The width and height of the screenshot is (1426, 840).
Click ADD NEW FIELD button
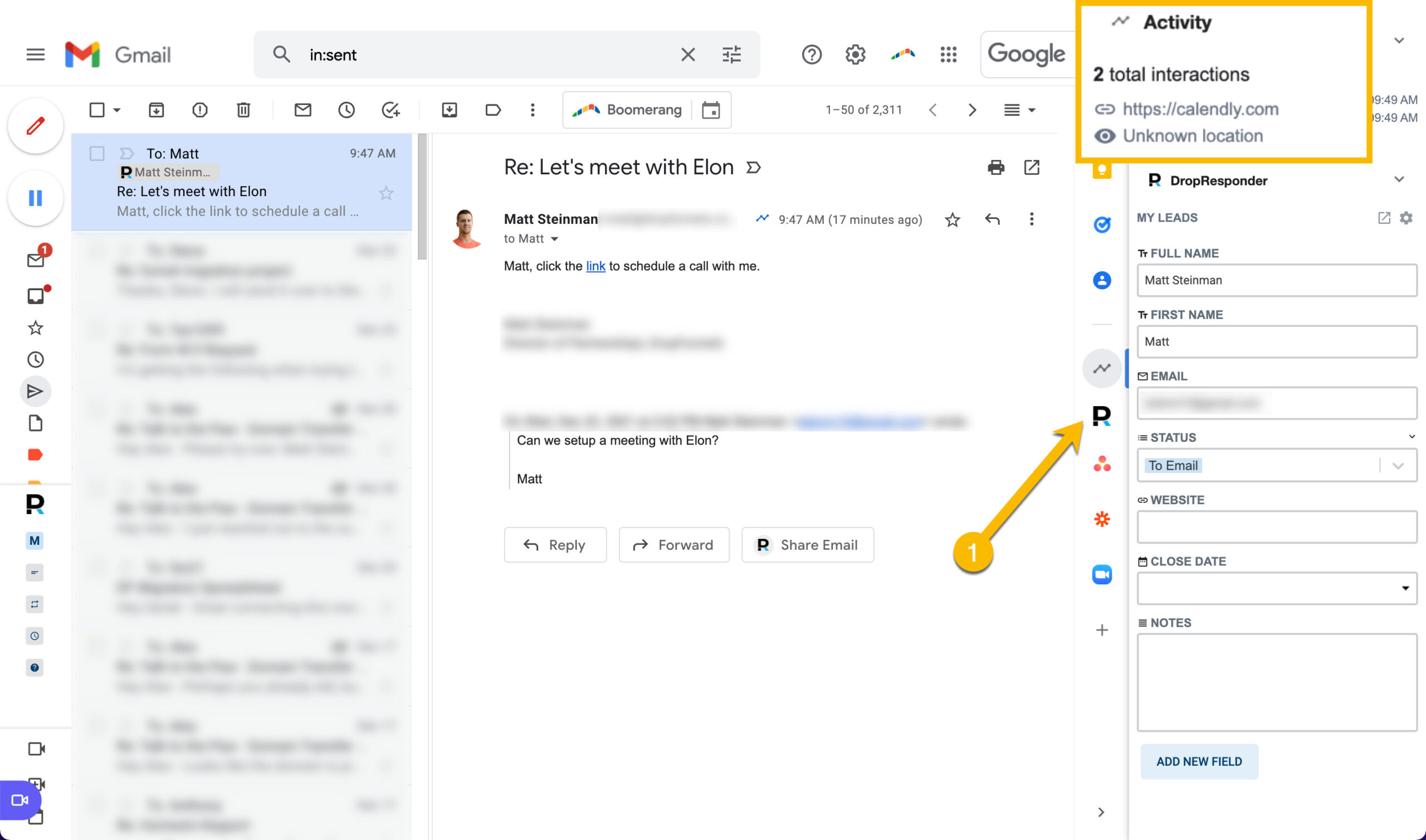(1199, 761)
